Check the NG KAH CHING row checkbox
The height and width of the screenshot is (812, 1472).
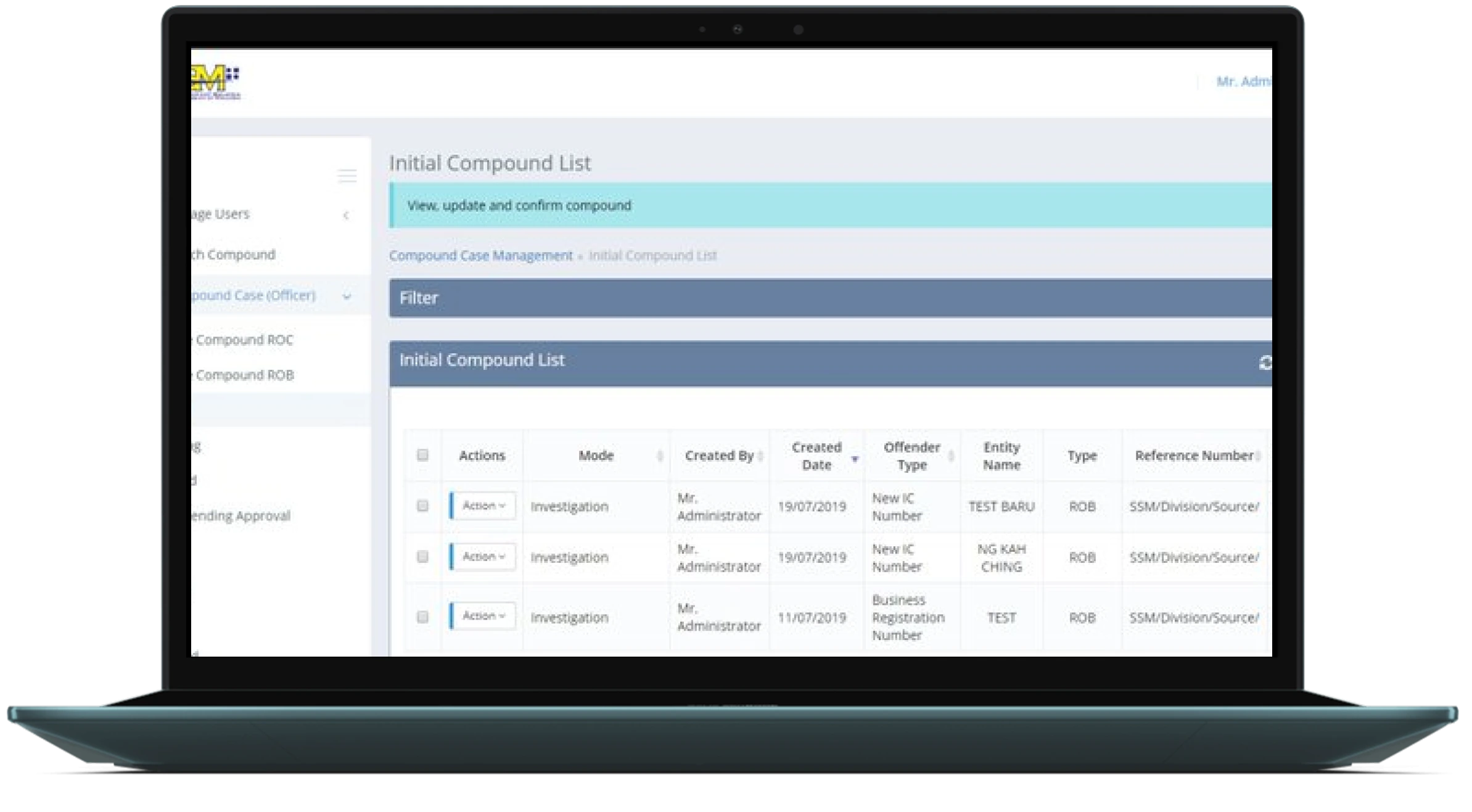coord(422,557)
